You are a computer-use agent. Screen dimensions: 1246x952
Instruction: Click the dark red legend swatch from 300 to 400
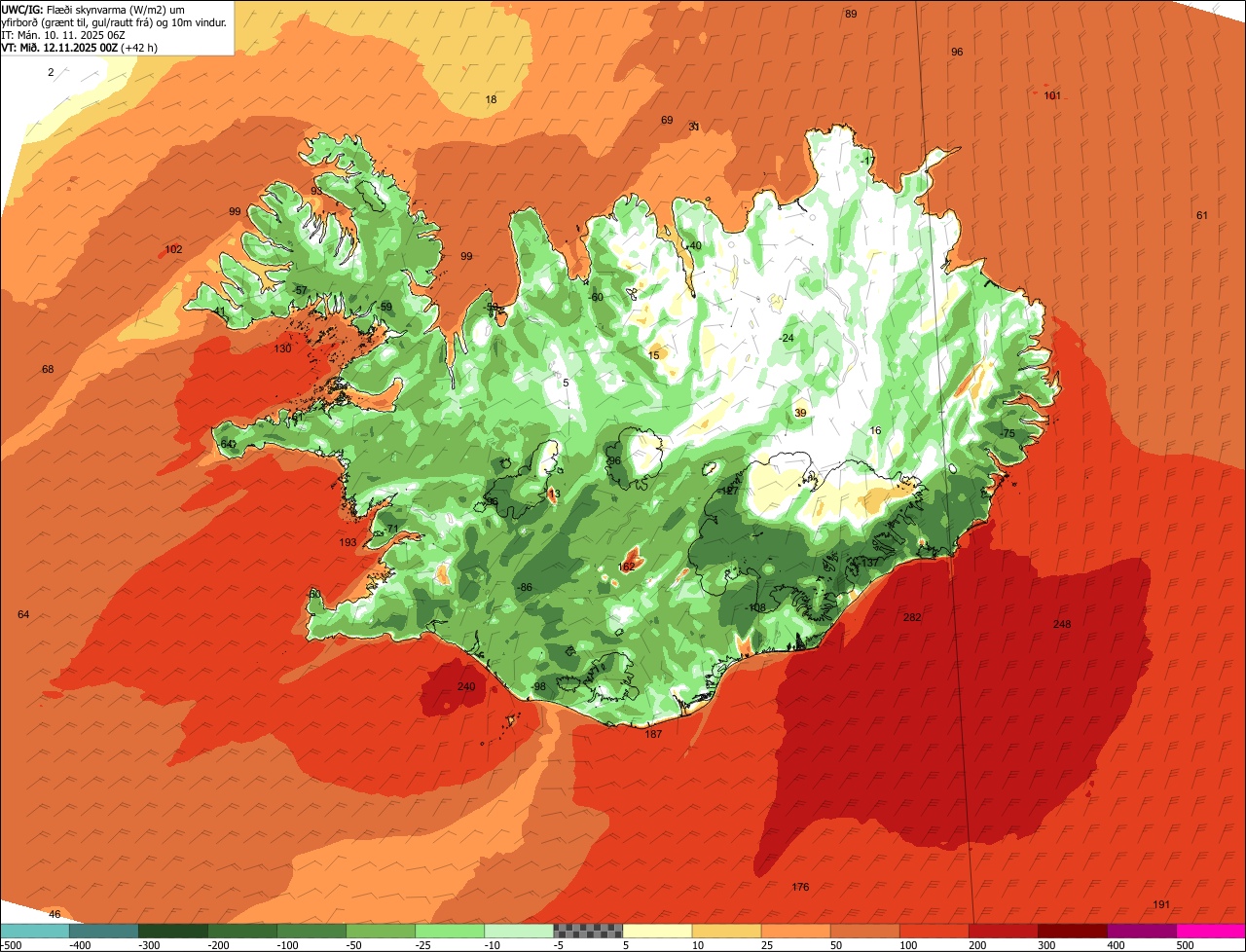pyautogui.click(x=1071, y=931)
